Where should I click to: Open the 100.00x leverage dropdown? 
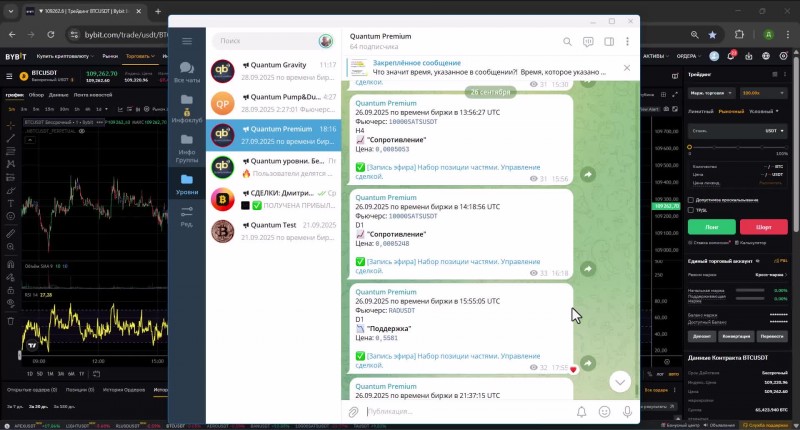point(763,93)
